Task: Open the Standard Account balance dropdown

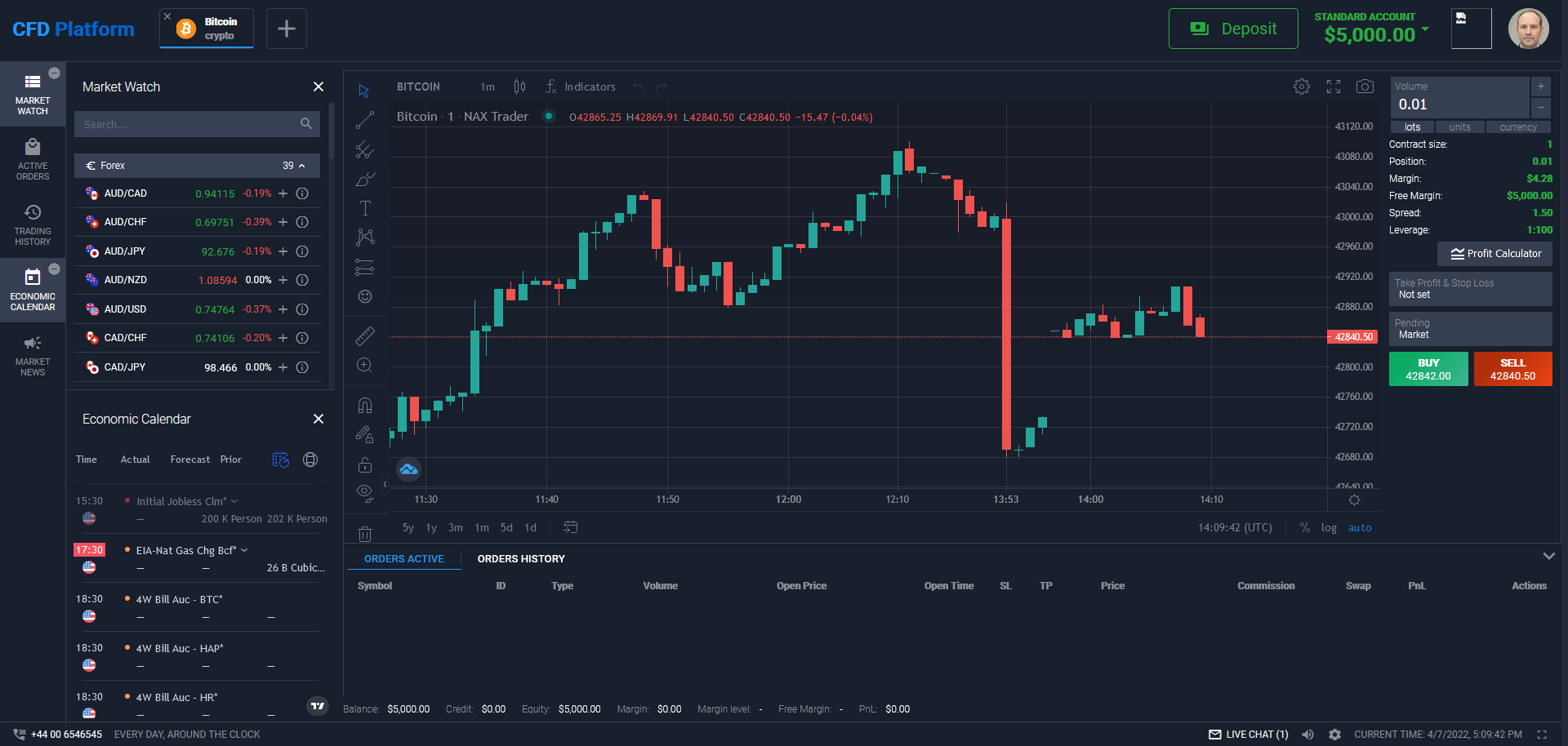Action: pos(1425,29)
